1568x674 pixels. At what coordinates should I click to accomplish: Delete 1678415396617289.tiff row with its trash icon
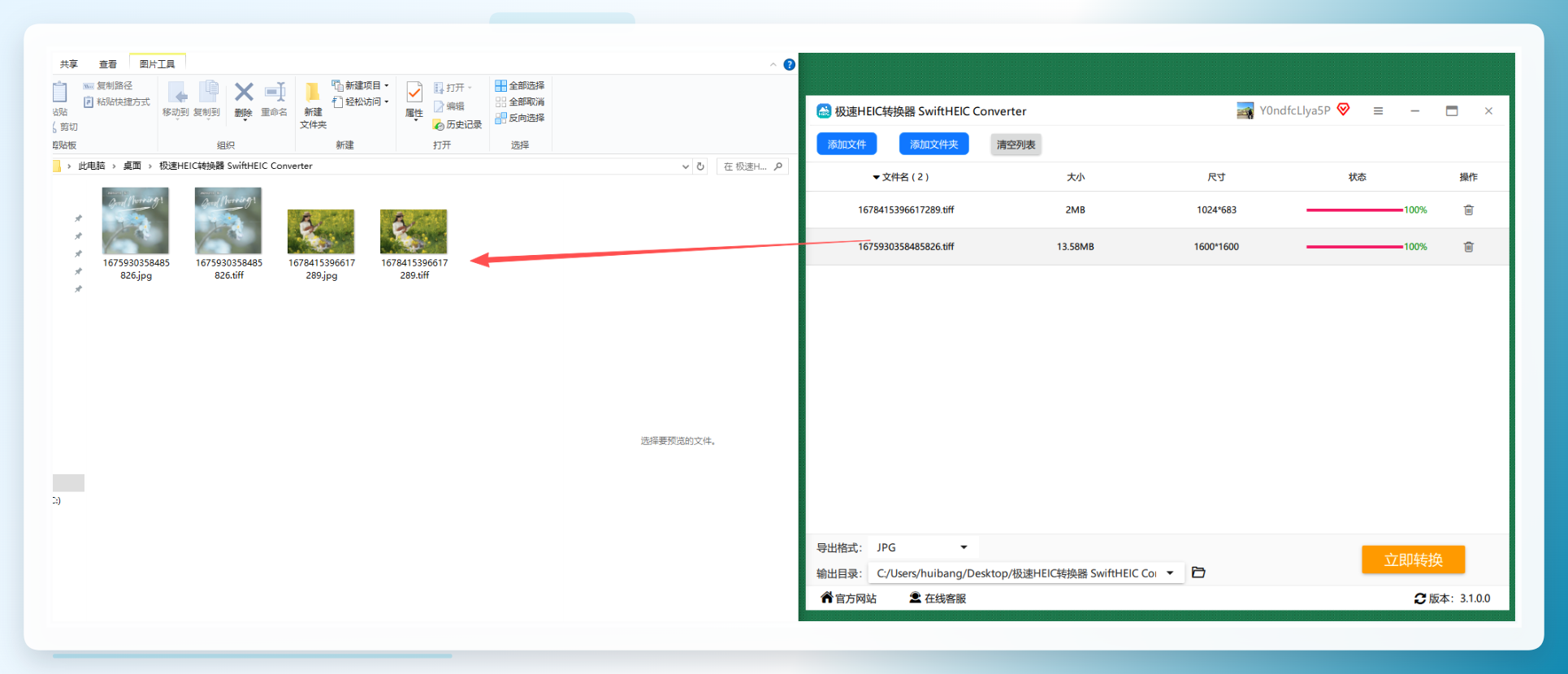(x=1468, y=210)
